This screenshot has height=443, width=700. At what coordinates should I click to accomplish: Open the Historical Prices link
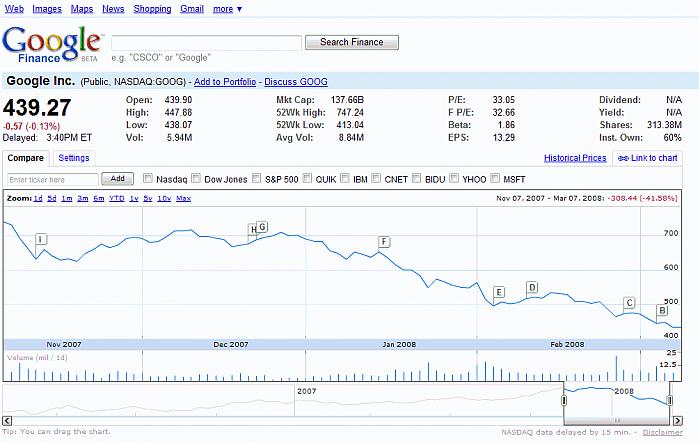[x=575, y=158]
